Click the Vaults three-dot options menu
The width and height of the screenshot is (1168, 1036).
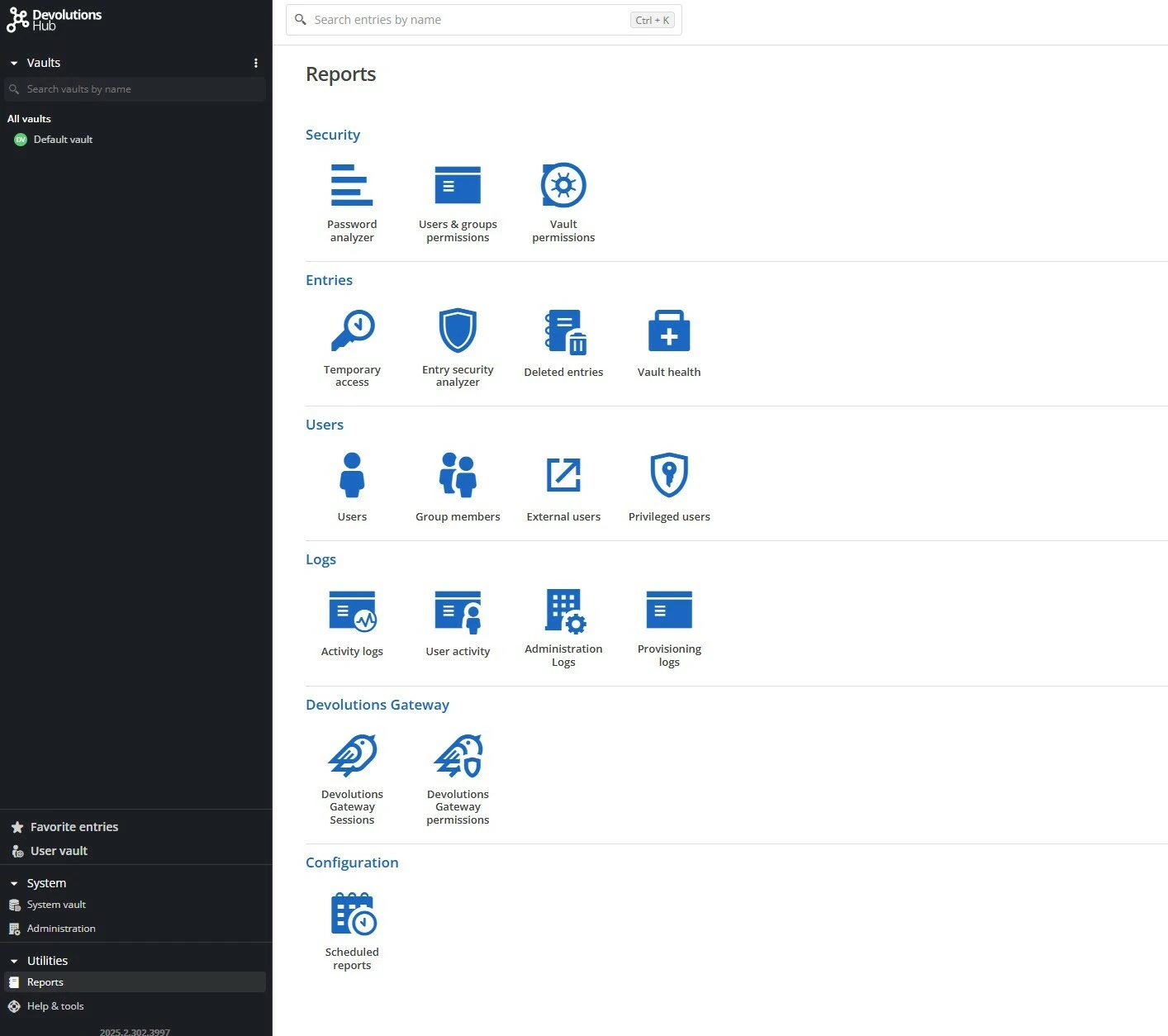pos(256,63)
